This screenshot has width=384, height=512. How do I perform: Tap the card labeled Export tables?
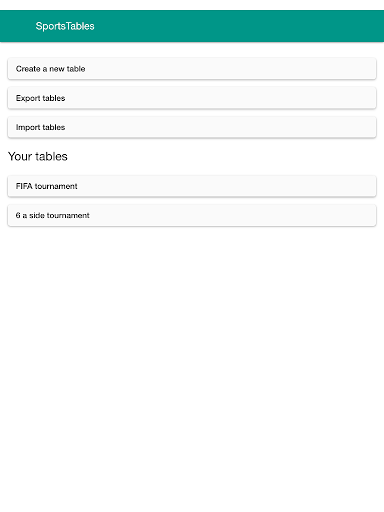point(192,98)
